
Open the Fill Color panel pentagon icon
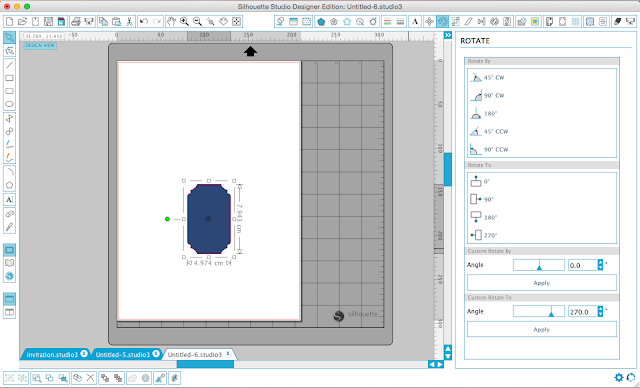point(321,22)
